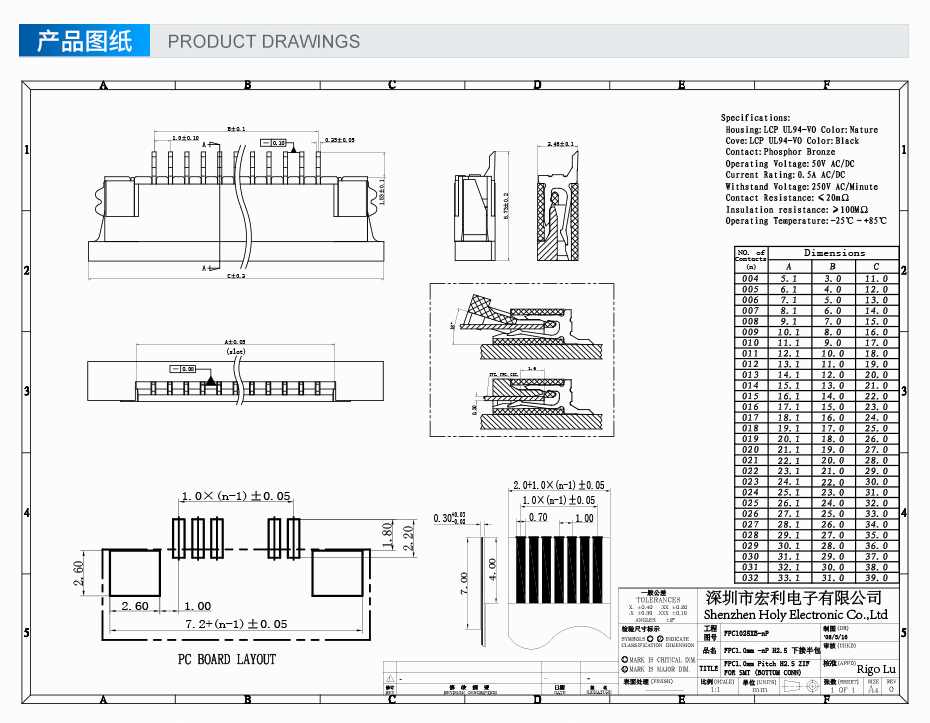930x723 pixels.
Task: Select the 7.2+(n-1)±0.05 dimension
Action: [236, 624]
